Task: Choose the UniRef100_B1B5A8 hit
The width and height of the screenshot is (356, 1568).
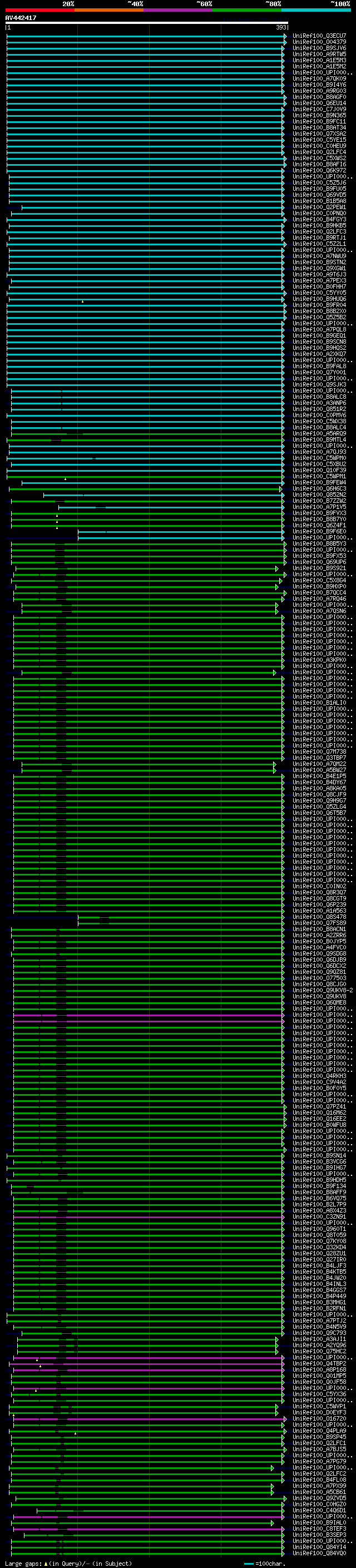Action: coord(319,201)
